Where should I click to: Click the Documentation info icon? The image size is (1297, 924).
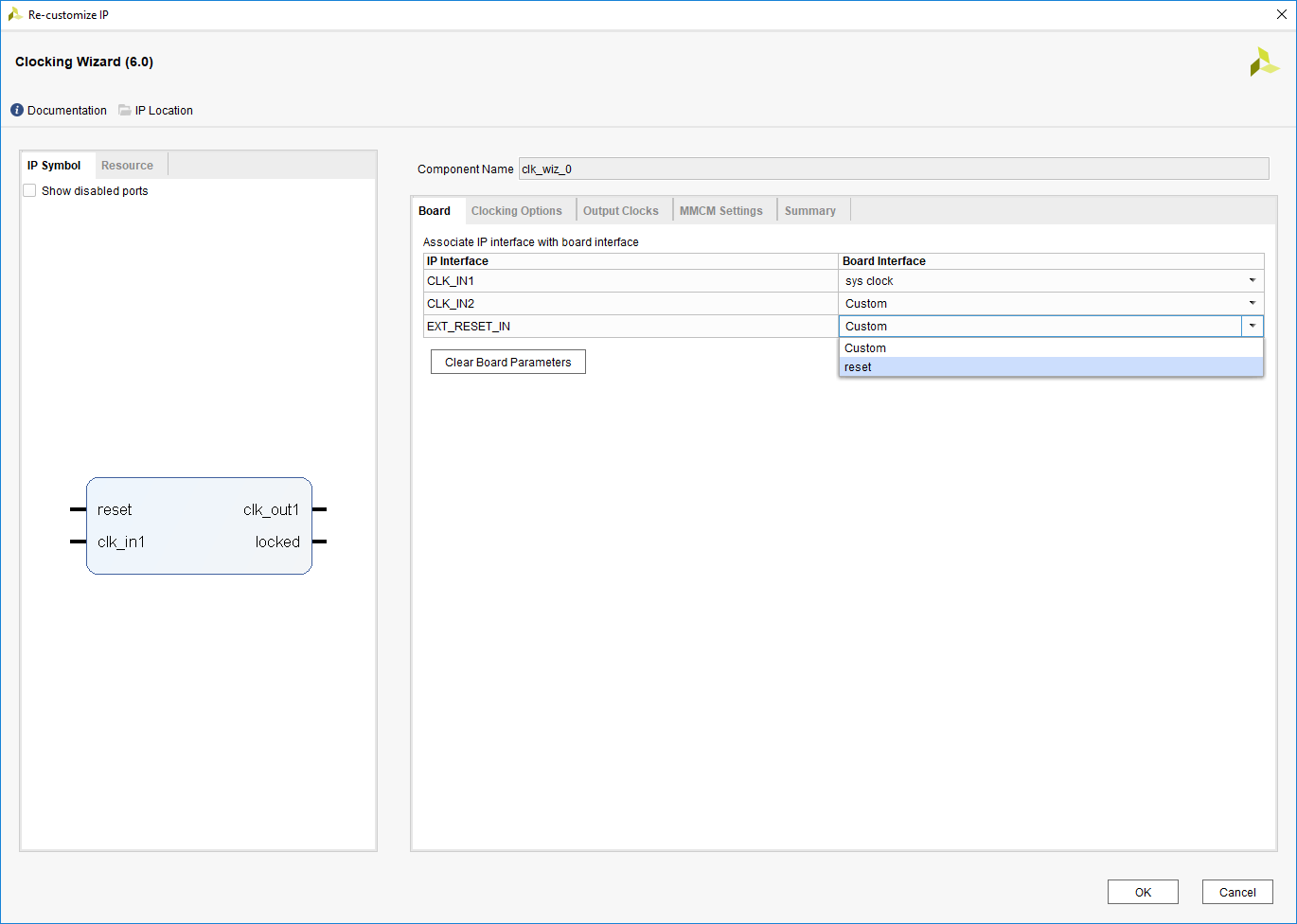tap(17, 110)
